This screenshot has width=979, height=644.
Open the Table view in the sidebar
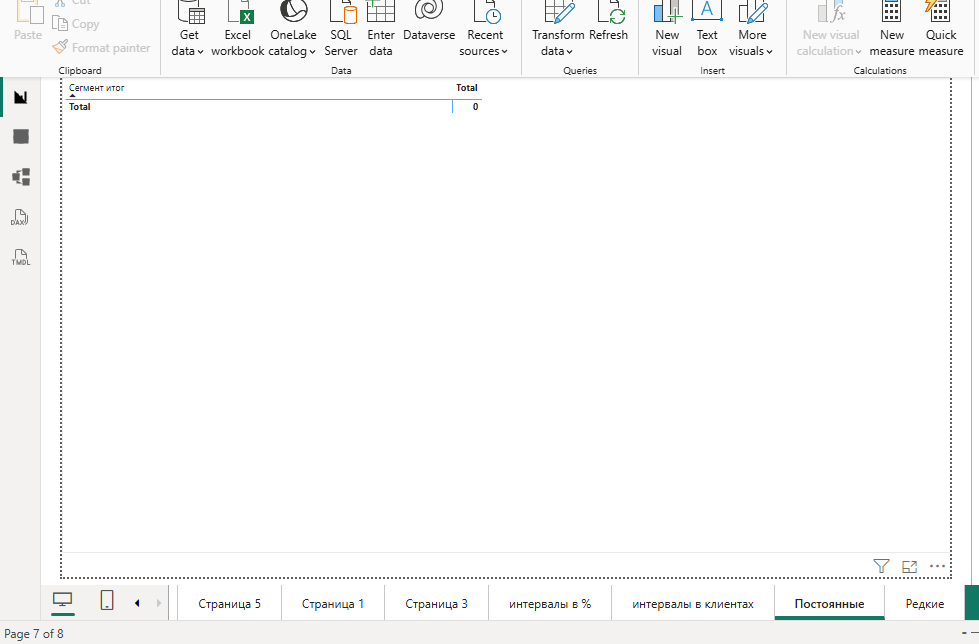click(x=21, y=137)
